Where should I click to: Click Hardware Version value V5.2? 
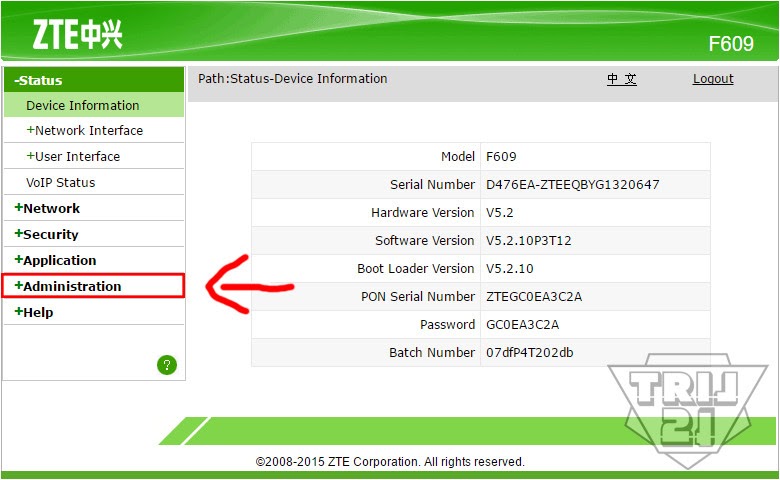click(x=499, y=212)
